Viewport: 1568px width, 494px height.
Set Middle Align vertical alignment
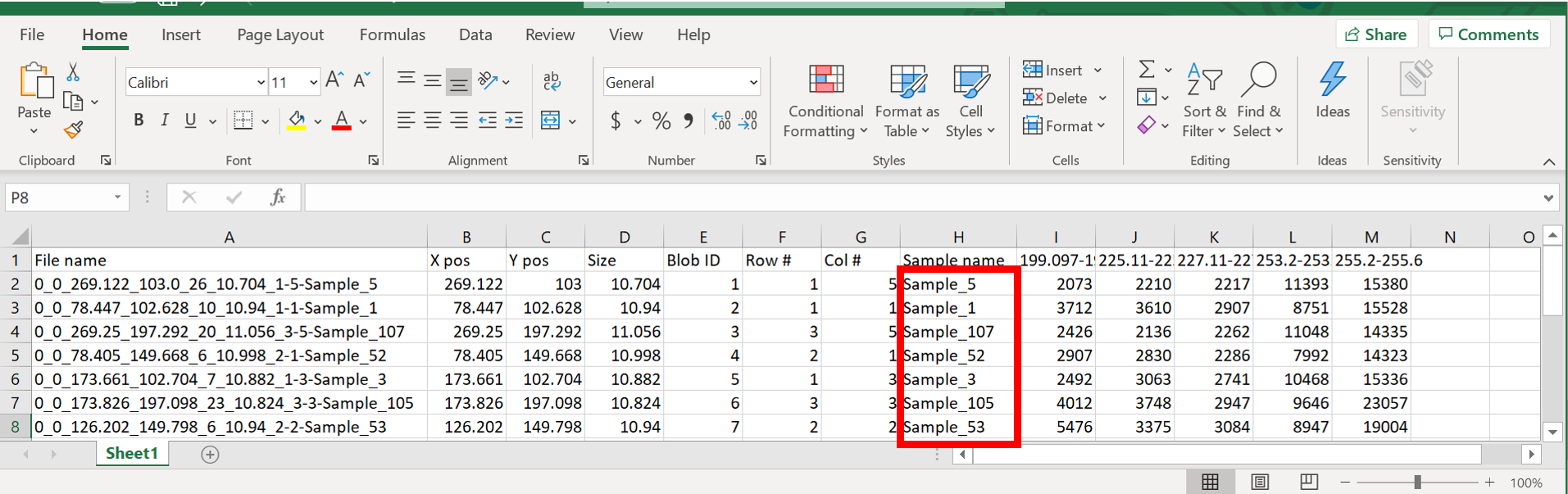[x=432, y=79]
